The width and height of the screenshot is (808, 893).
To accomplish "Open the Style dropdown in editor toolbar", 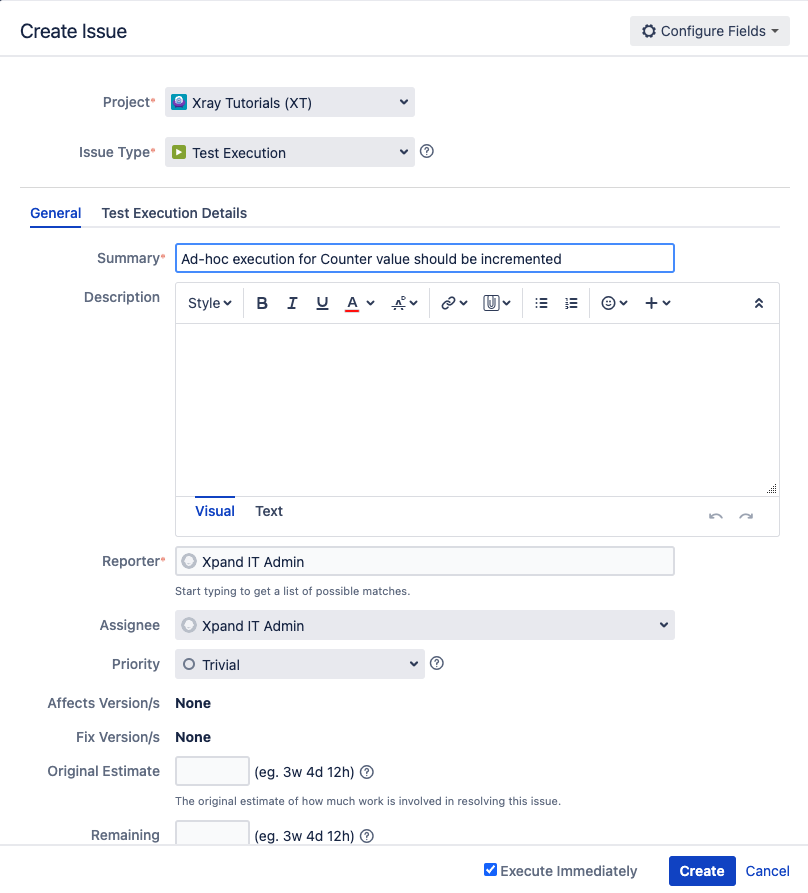I will tap(210, 303).
